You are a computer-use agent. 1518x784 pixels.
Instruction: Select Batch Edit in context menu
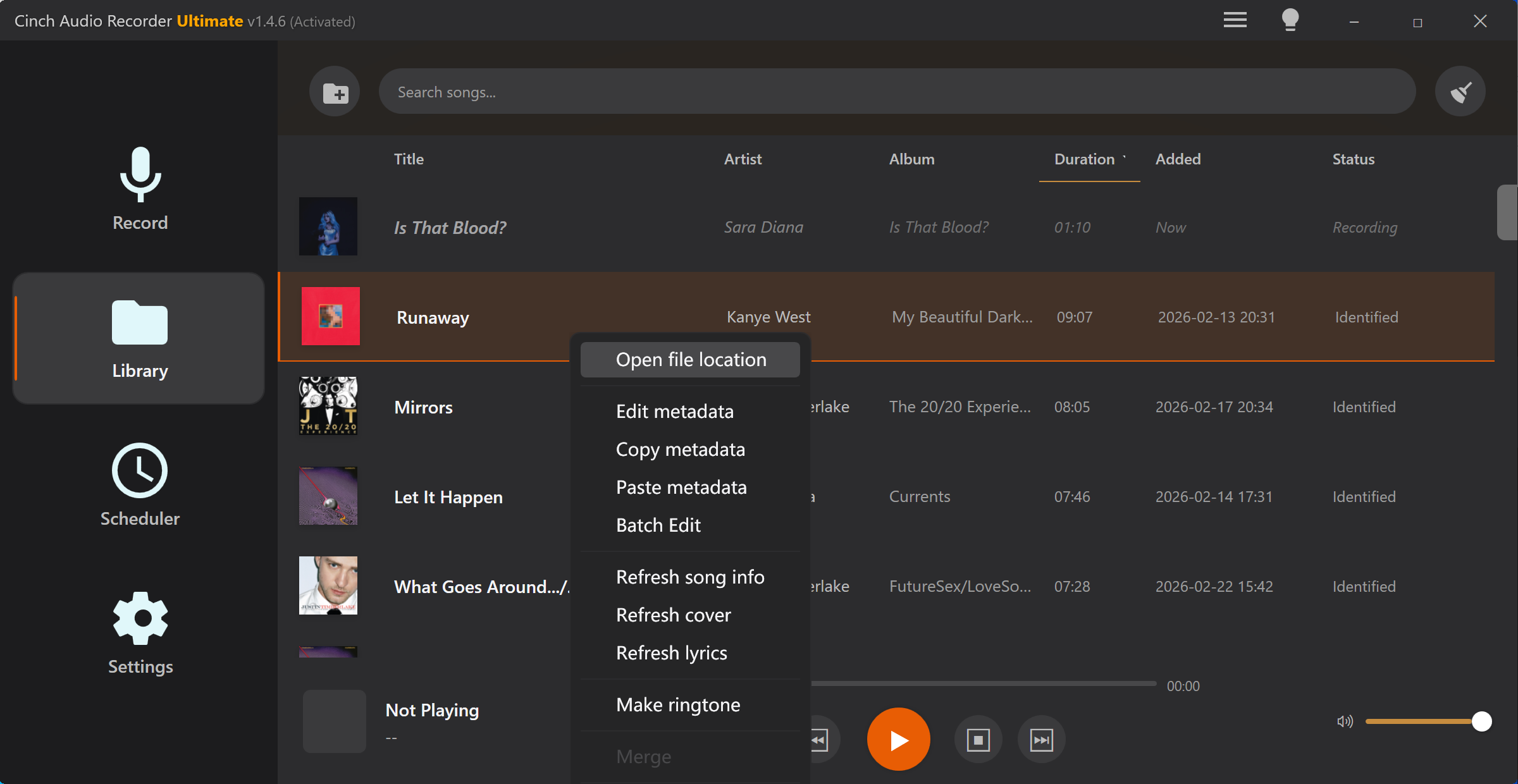coord(690,525)
